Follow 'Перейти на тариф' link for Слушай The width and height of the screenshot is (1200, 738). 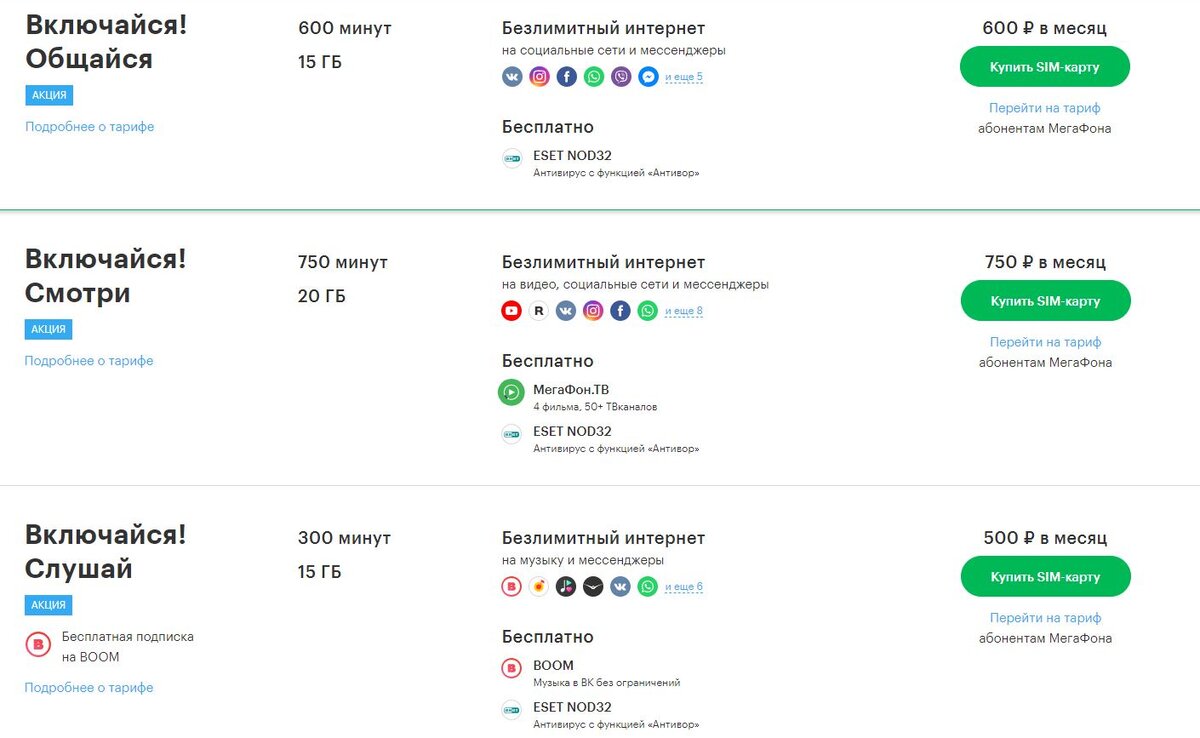coord(1045,618)
